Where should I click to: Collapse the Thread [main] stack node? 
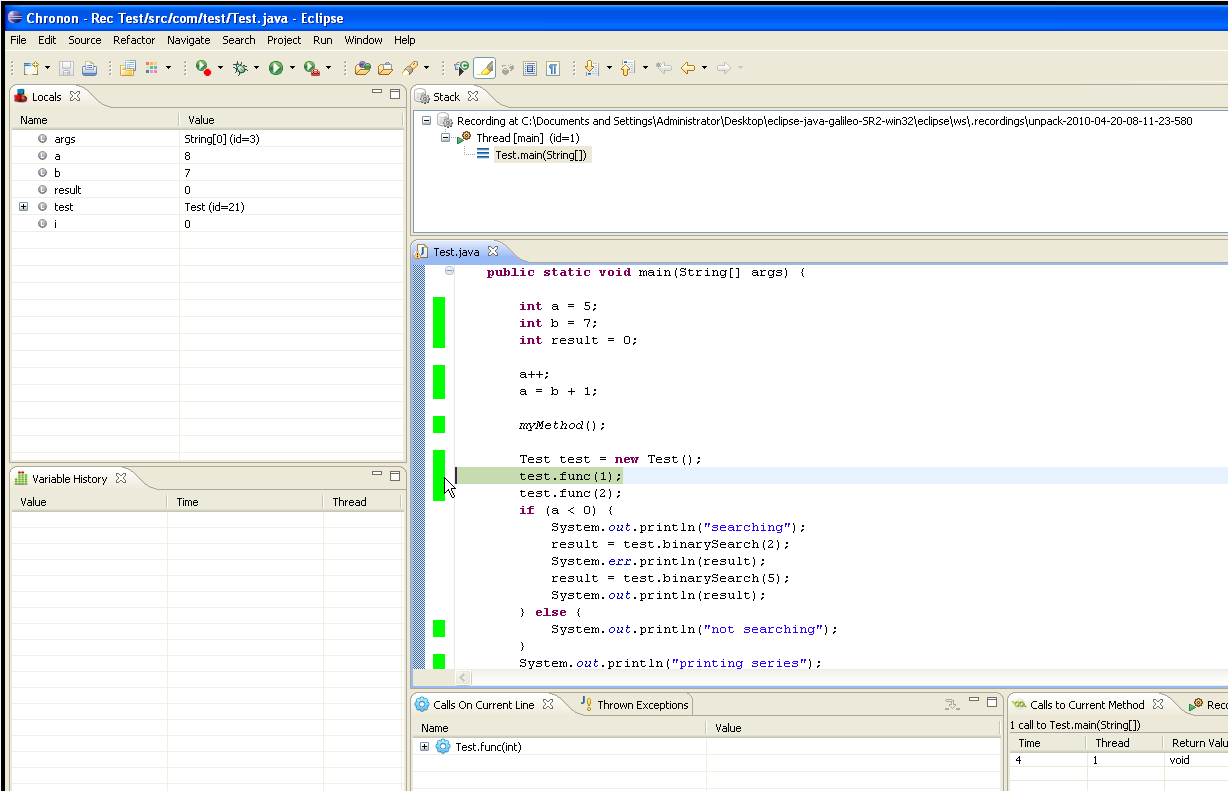pyautogui.click(x=446, y=138)
